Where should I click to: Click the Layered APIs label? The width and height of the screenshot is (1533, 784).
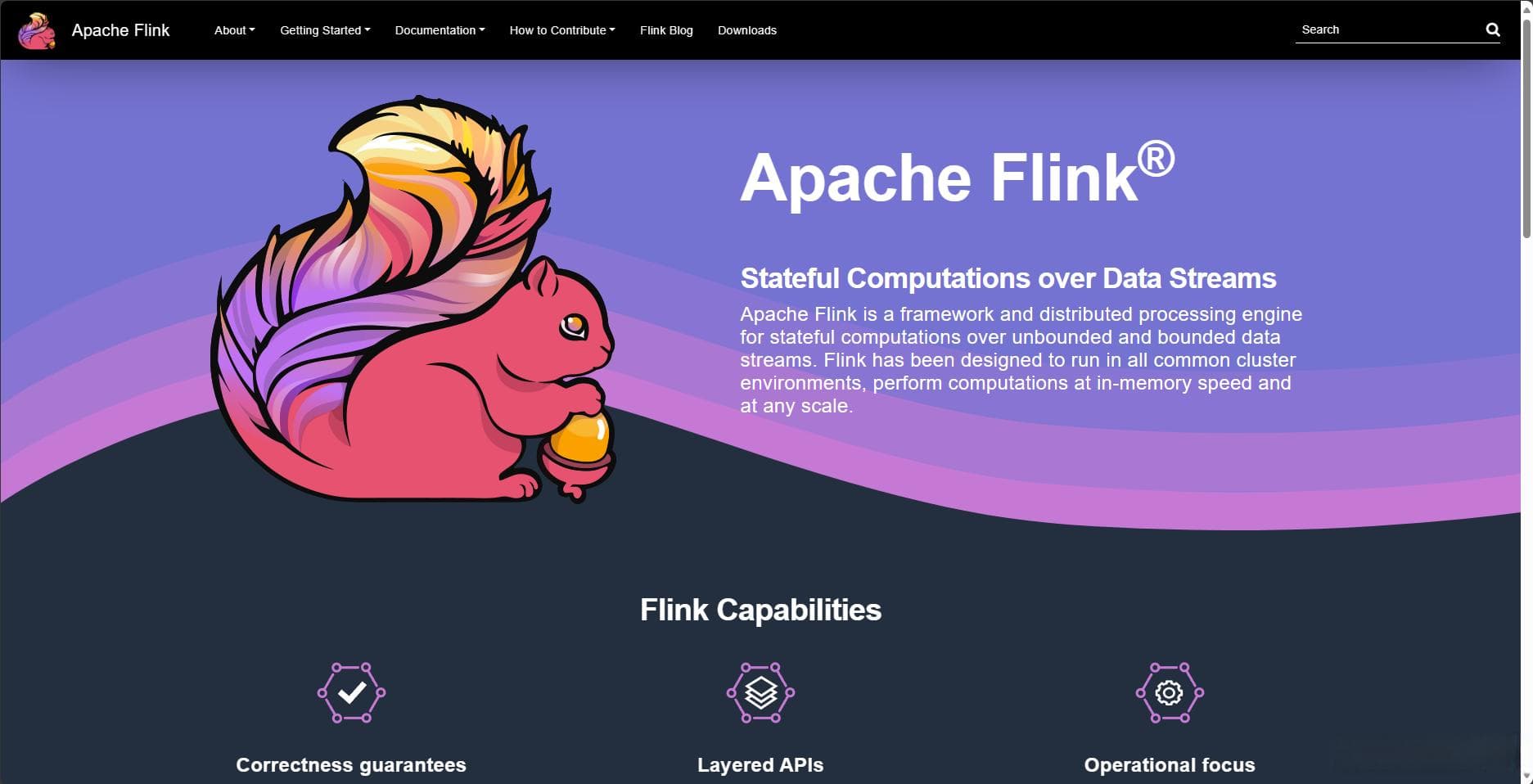coord(760,765)
